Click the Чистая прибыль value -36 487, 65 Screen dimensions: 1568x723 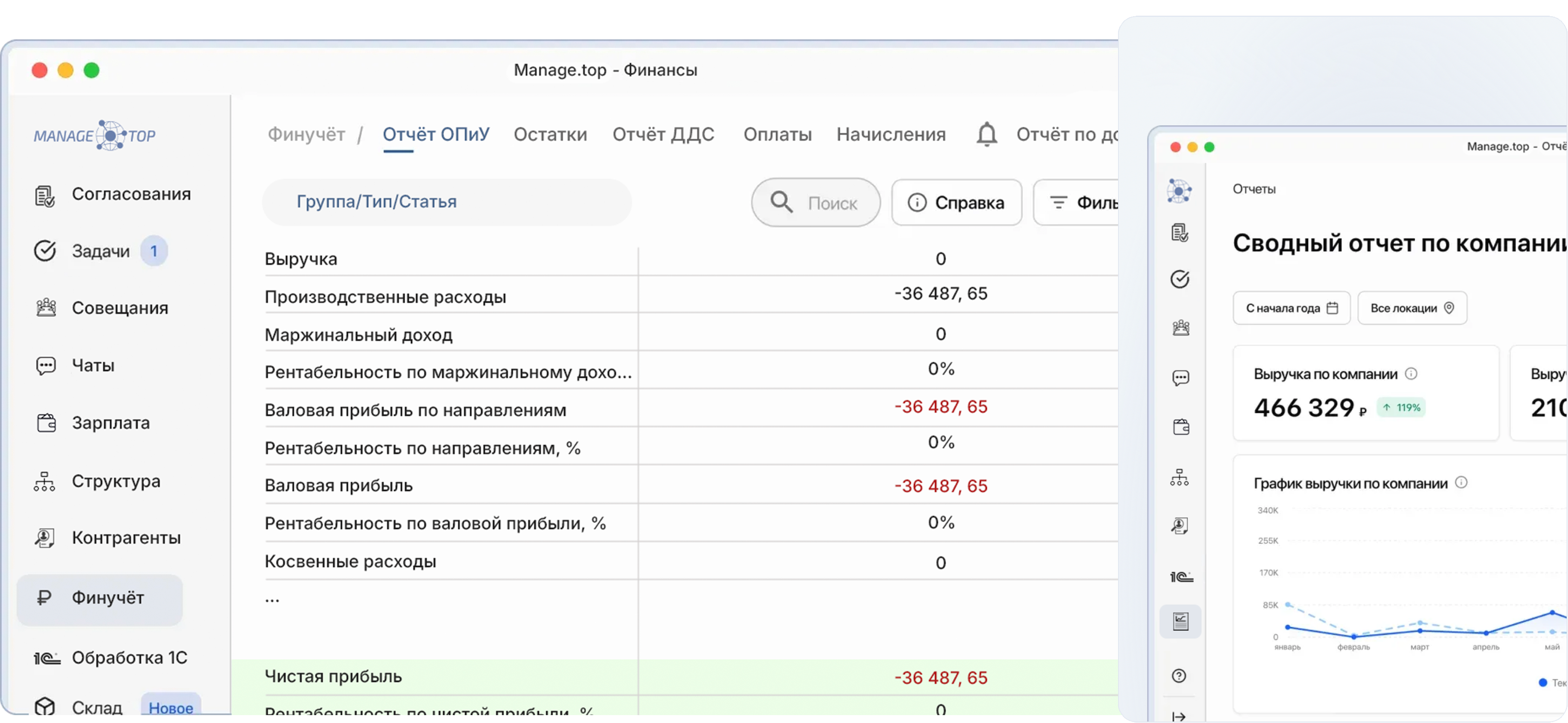(941, 677)
